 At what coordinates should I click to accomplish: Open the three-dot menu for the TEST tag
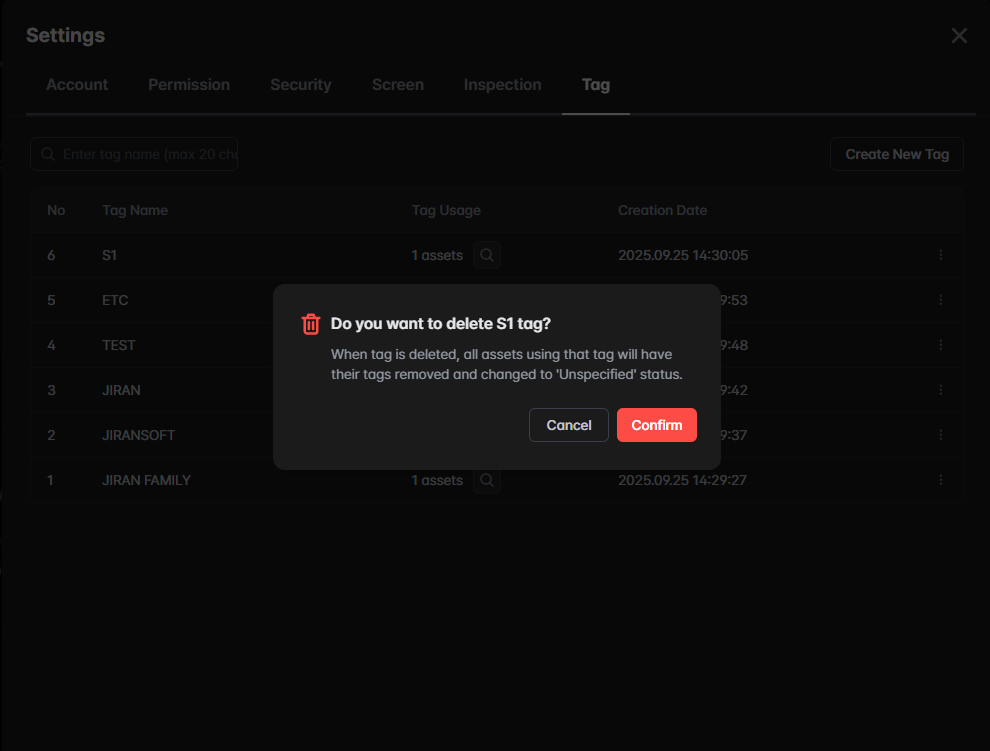click(x=940, y=345)
